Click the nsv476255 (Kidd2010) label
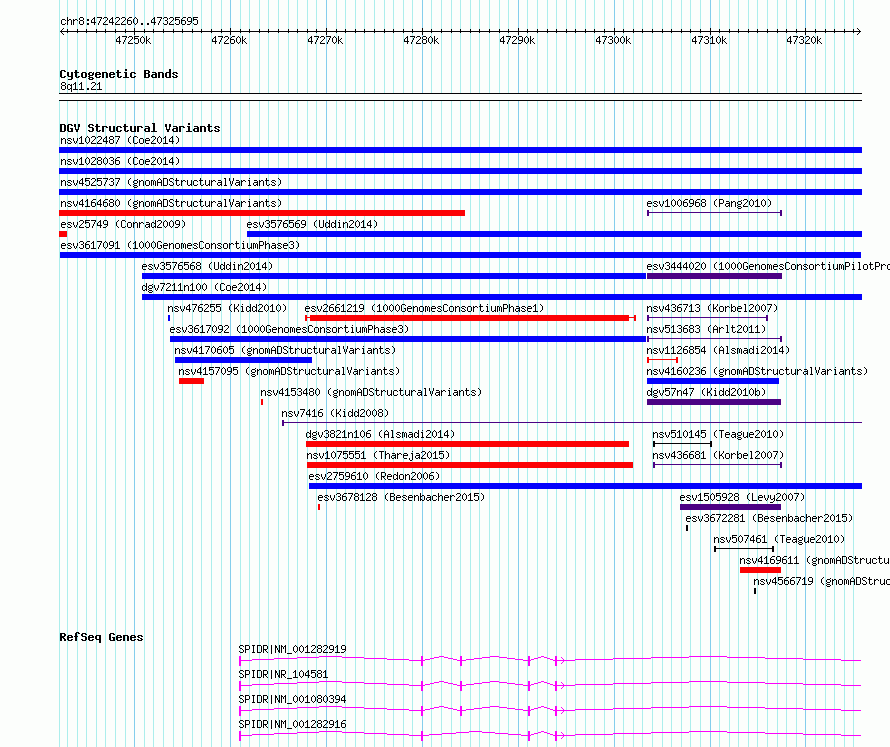This screenshot has width=890, height=747. 227,308
